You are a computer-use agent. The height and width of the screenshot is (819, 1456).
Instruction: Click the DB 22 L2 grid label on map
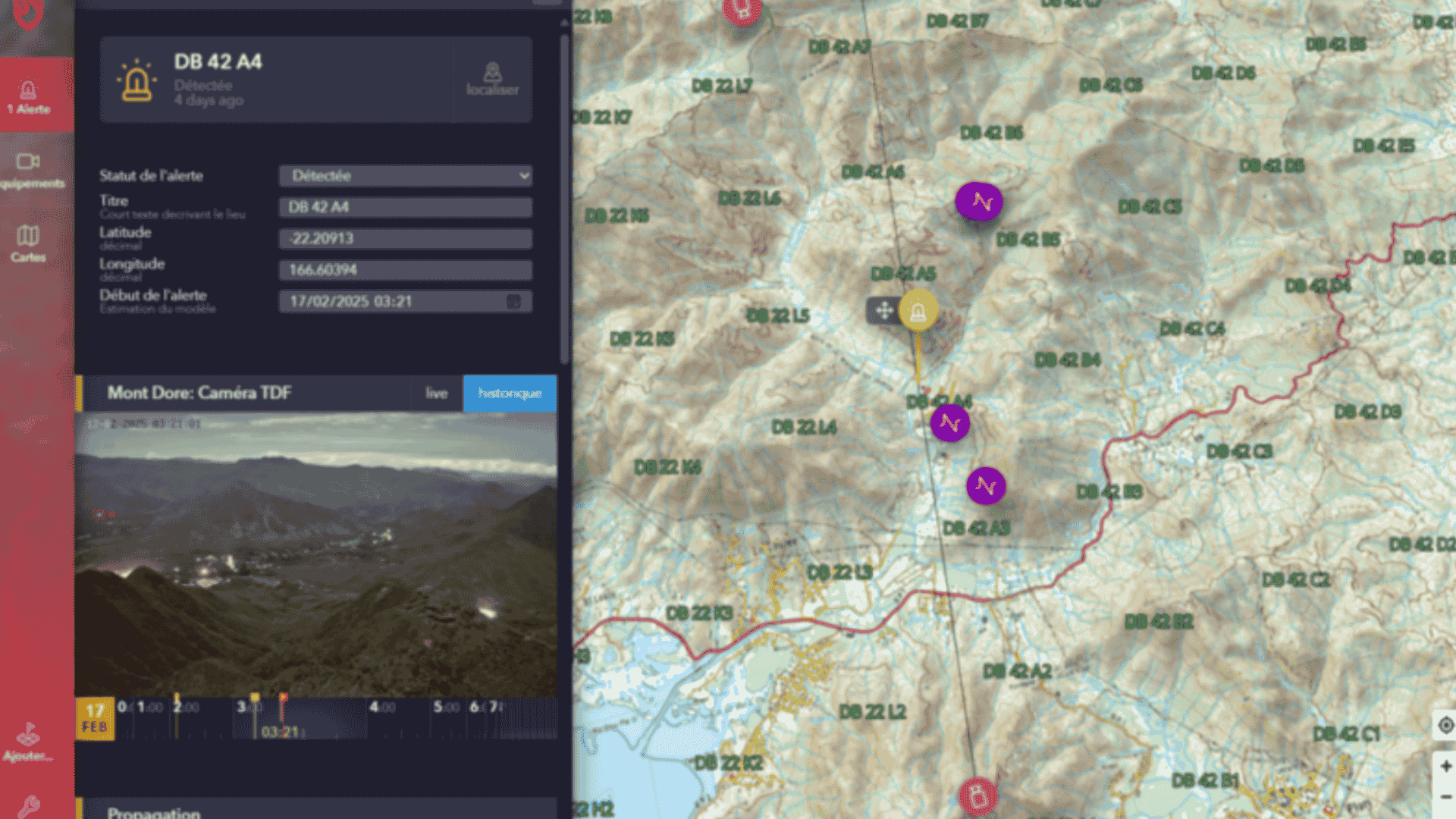click(872, 712)
